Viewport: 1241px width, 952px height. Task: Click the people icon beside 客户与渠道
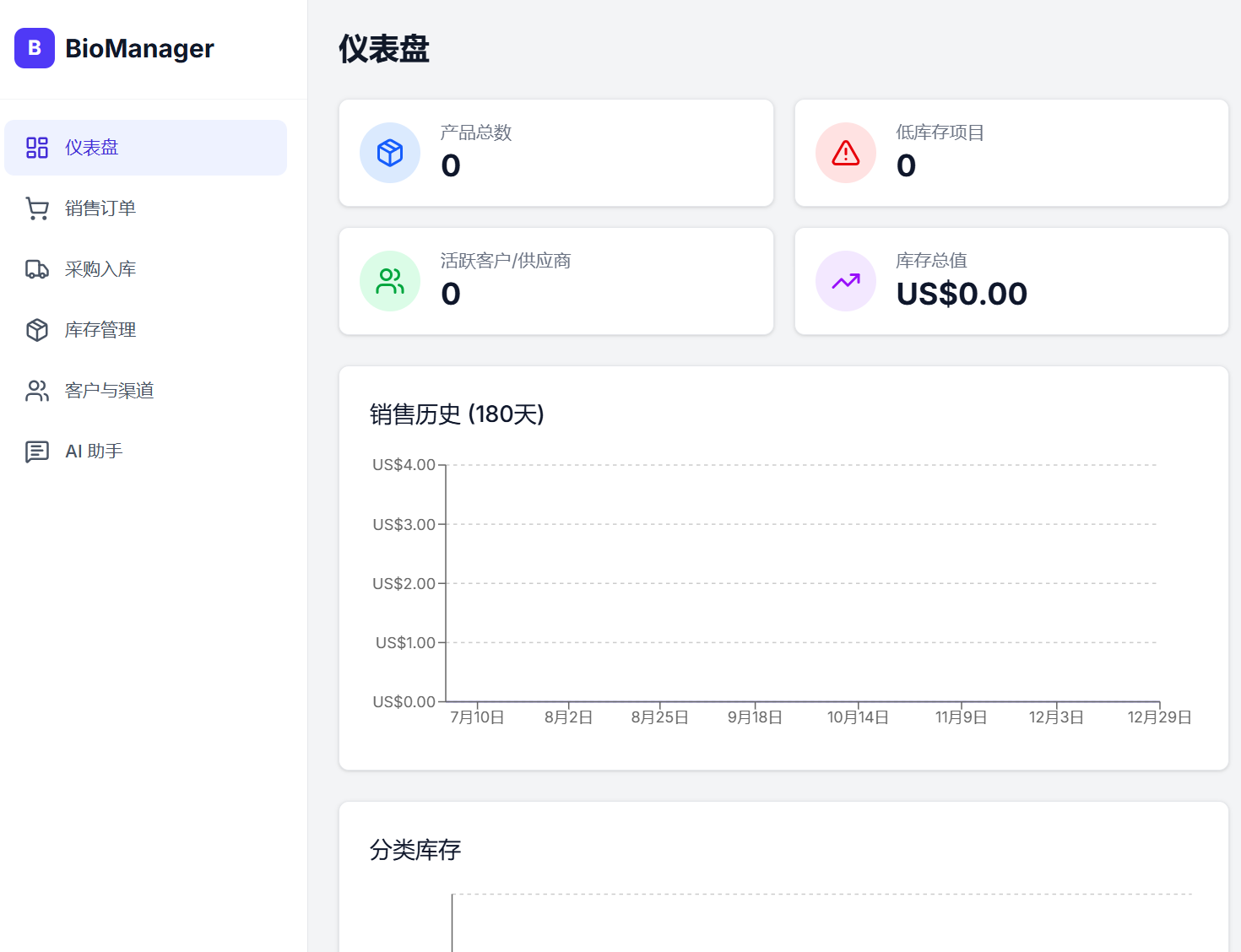[37, 391]
